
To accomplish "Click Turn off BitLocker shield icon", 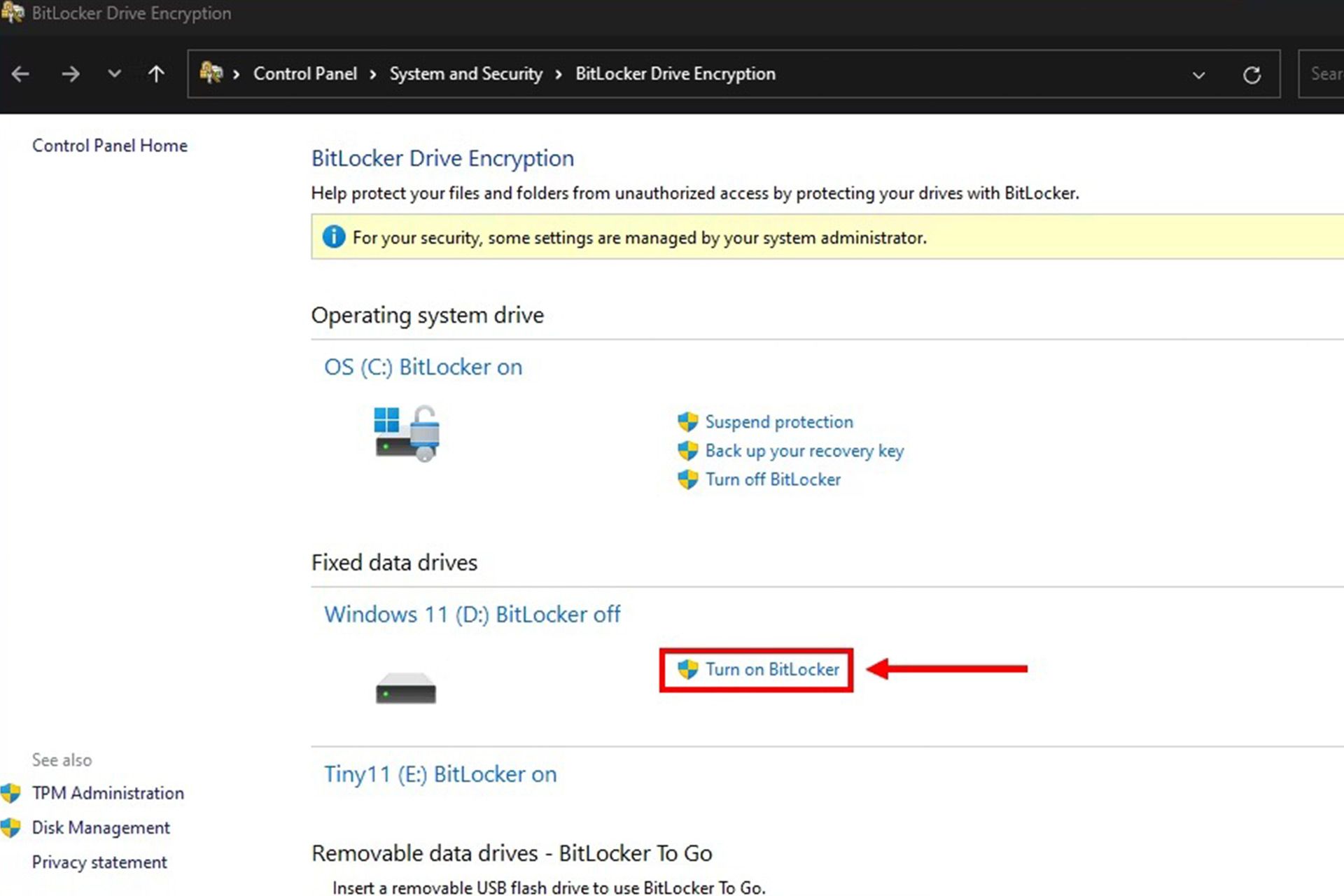I will [x=687, y=479].
